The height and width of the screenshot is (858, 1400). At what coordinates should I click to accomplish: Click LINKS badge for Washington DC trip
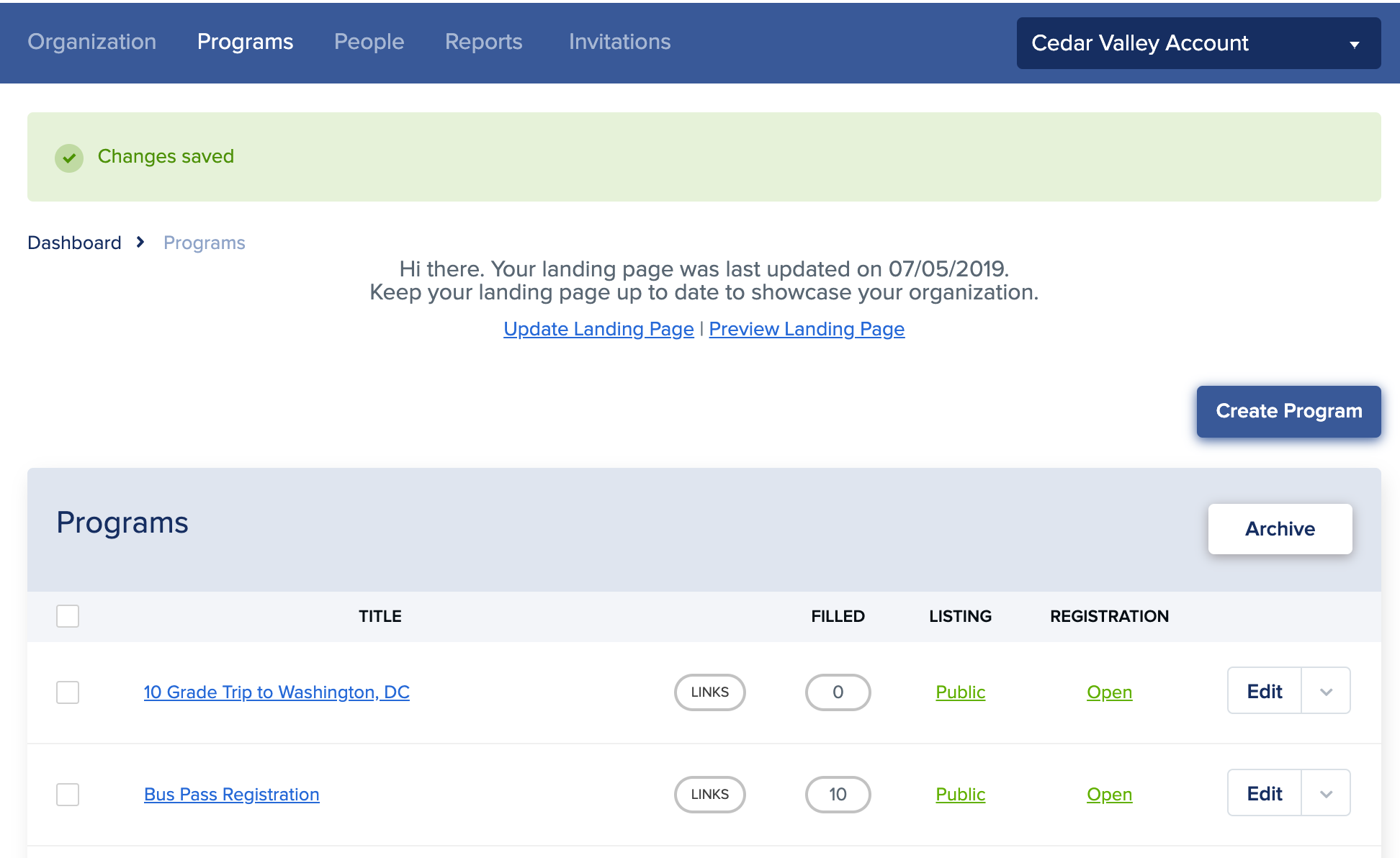click(x=709, y=692)
